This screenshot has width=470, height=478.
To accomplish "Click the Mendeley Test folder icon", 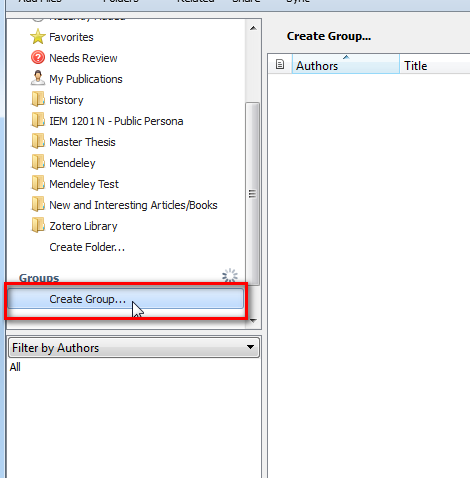I will coord(38,183).
